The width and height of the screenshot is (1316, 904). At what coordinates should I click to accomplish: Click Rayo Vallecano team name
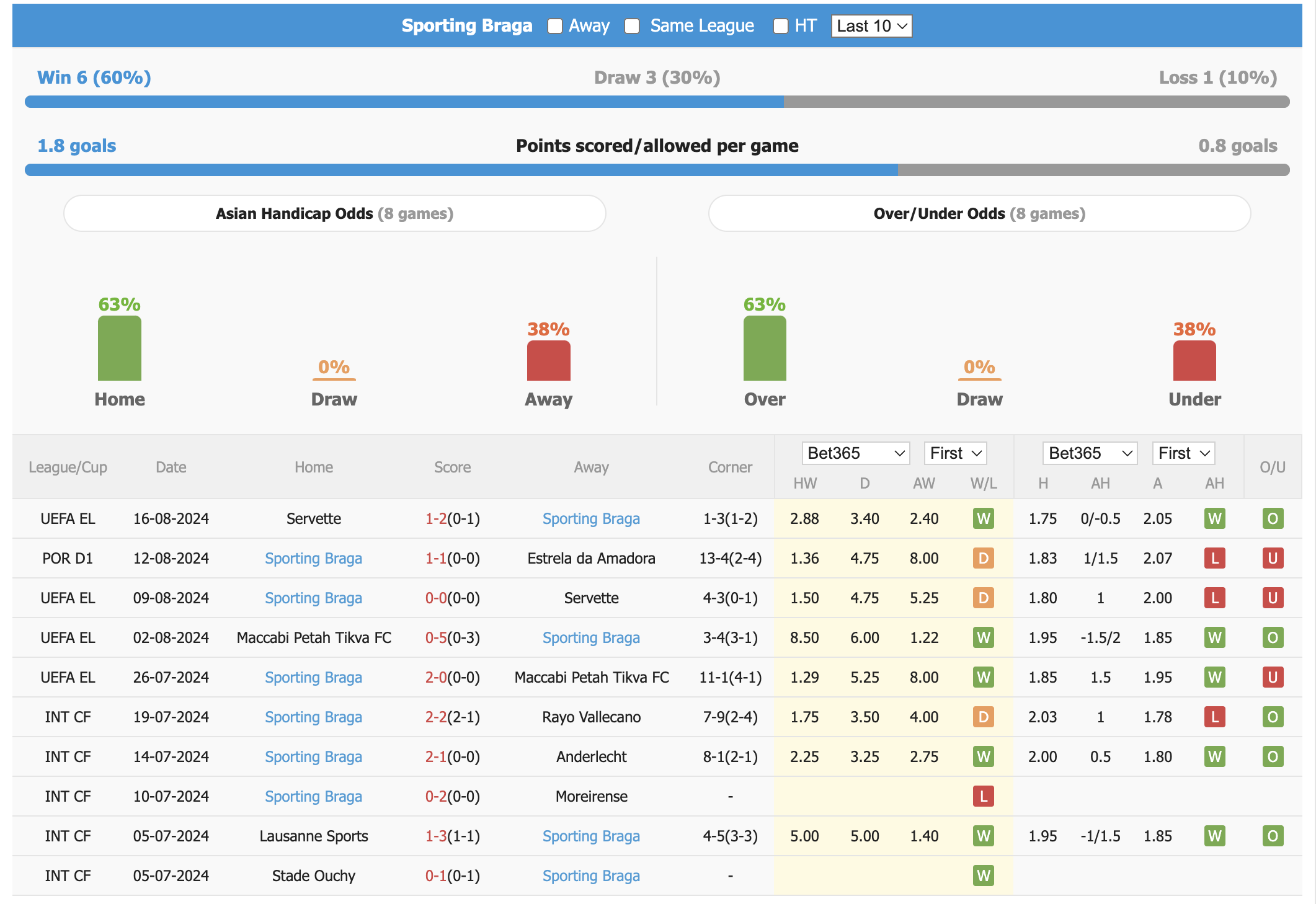point(591,717)
